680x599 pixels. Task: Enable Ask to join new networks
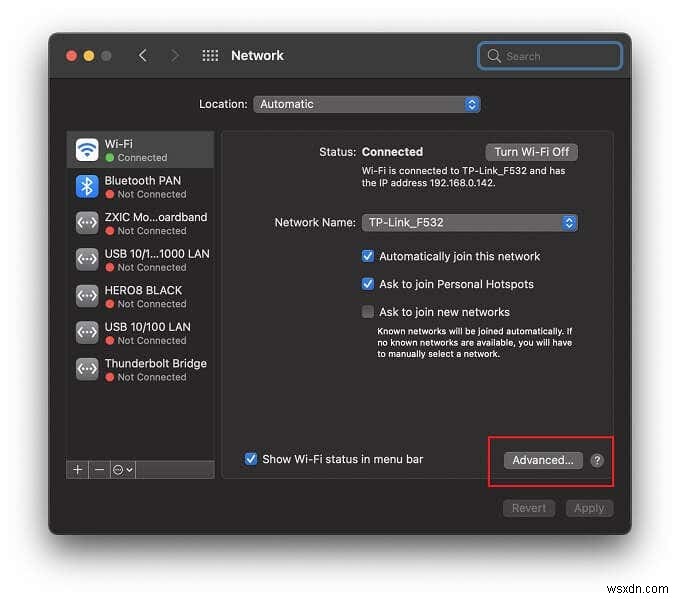tap(368, 312)
